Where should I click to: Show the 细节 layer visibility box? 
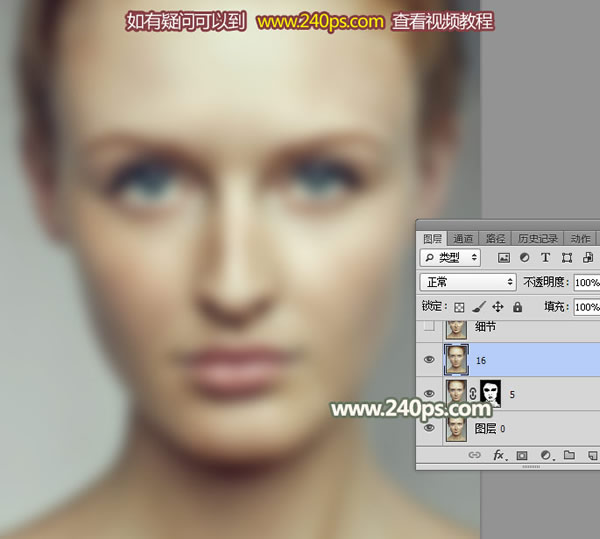pyautogui.click(x=429, y=326)
